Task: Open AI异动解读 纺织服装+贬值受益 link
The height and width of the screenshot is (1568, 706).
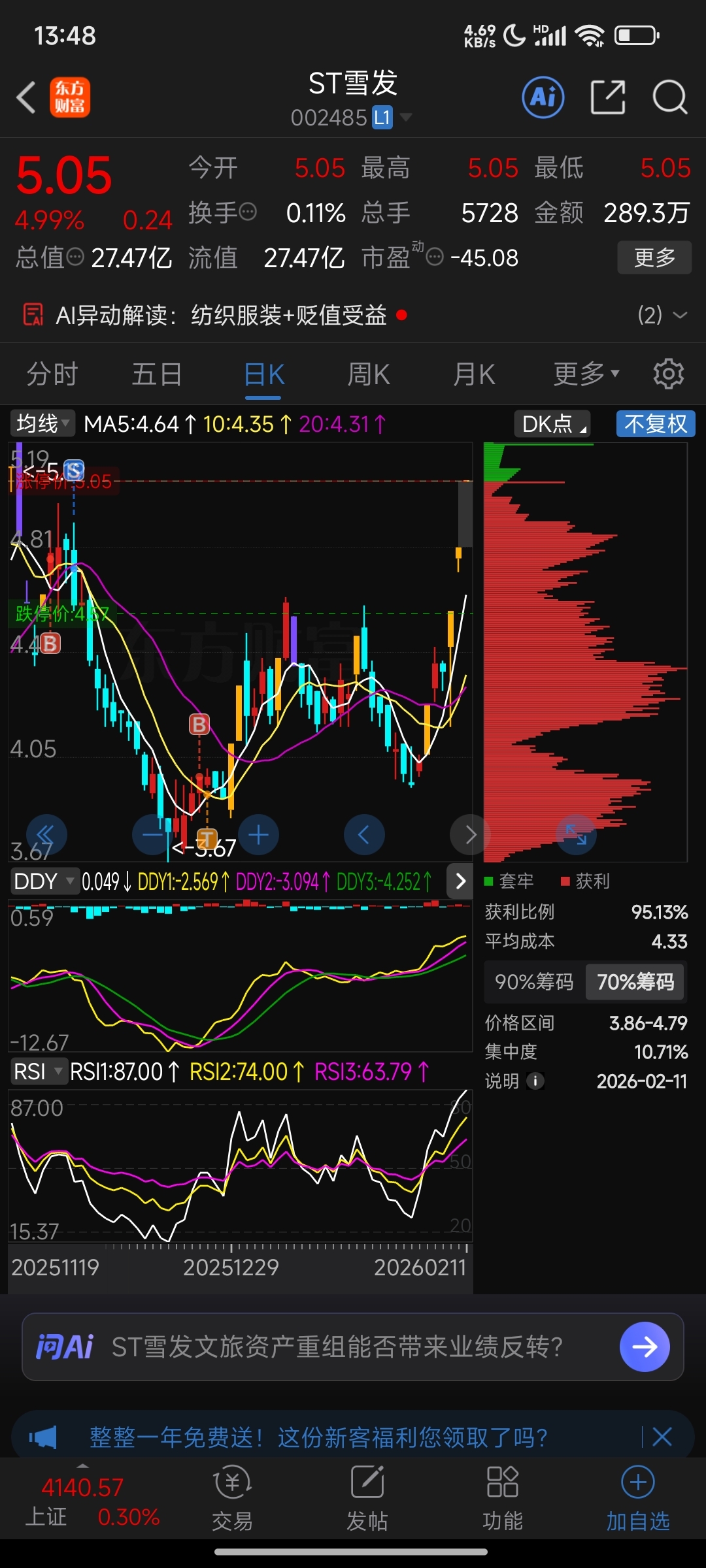Action: click(289, 315)
